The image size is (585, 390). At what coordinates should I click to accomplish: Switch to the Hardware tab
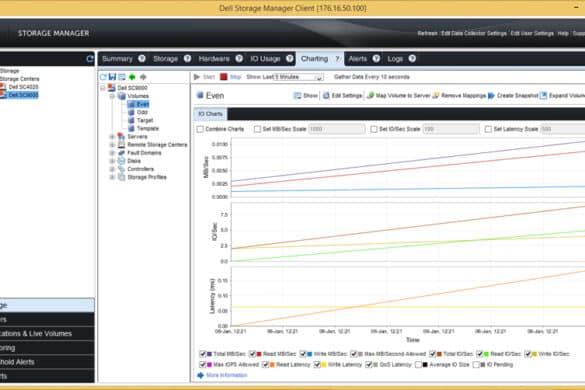click(x=214, y=59)
